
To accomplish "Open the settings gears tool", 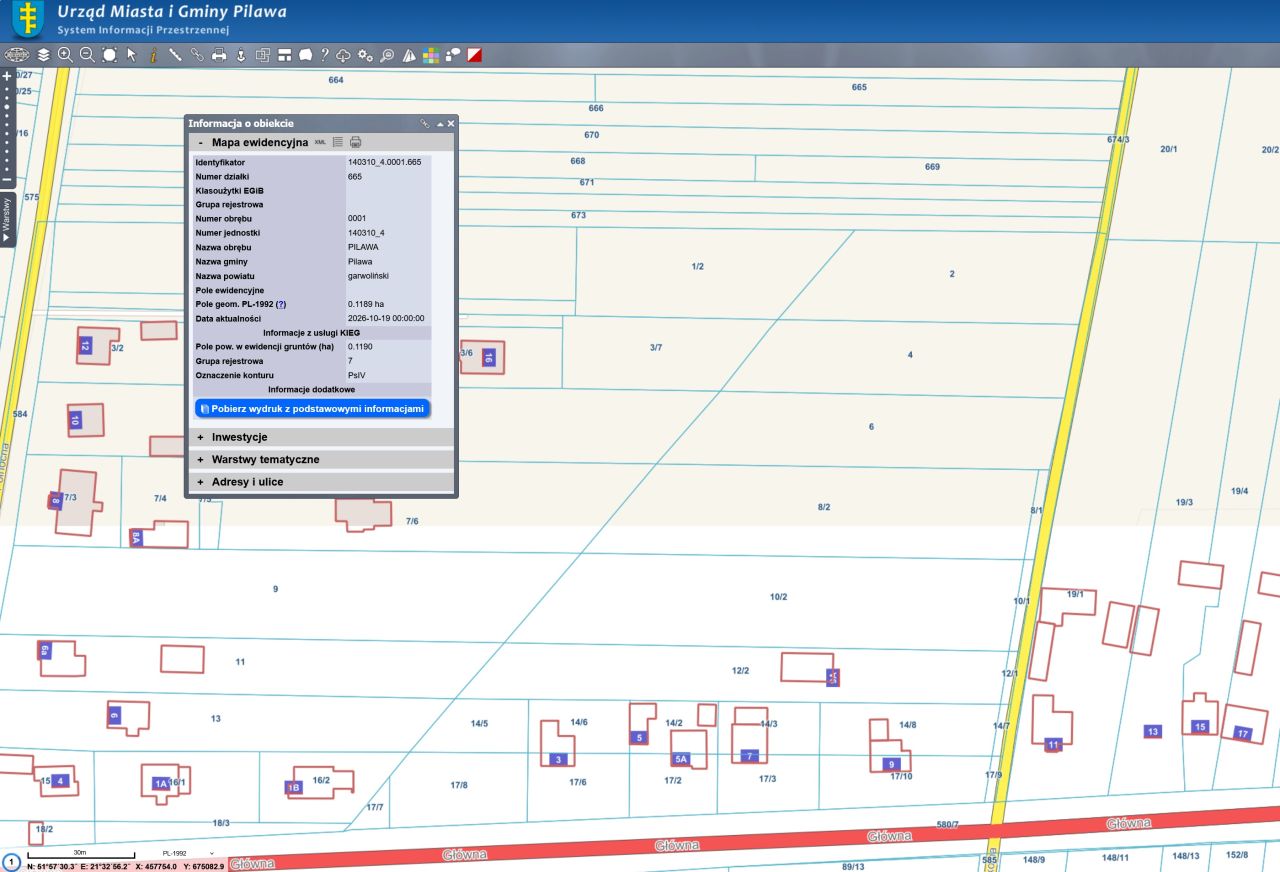I will pyautogui.click(x=365, y=55).
